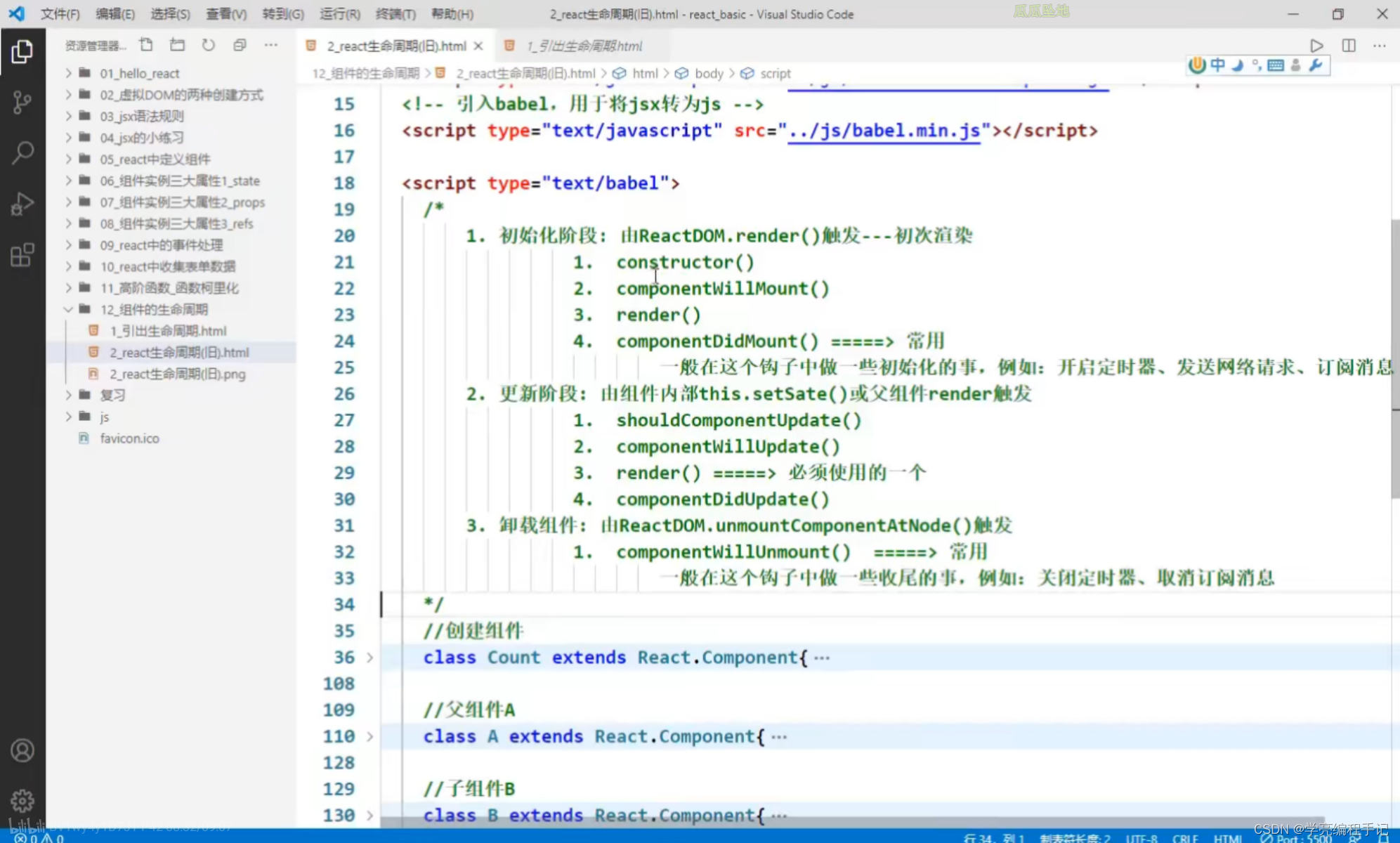
Task: Click the IME user avatar icon
Action: click(x=1295, y=65)
